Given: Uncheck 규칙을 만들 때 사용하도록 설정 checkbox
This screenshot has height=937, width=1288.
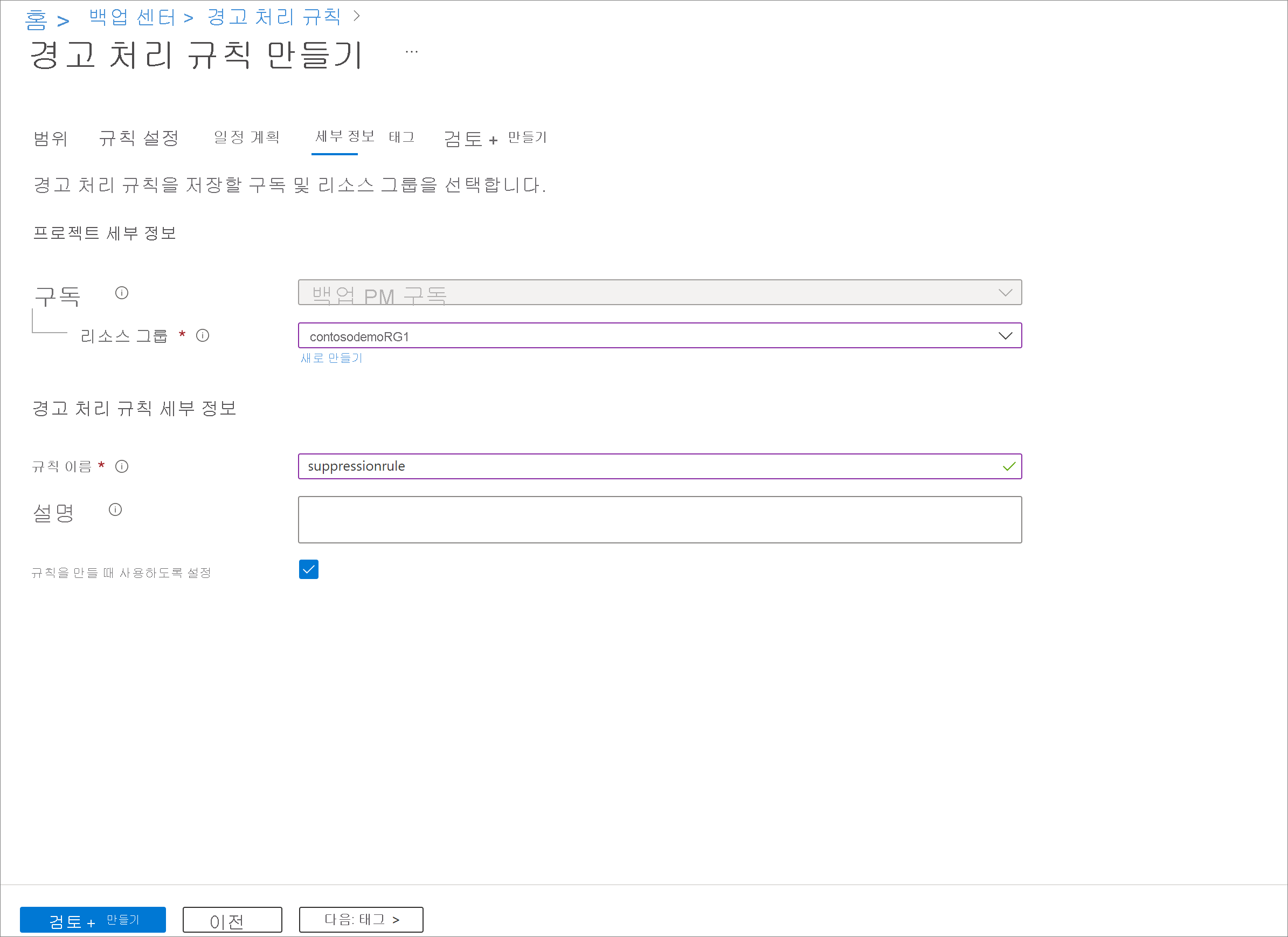Looking at the screenshot, I should point(309,569).
